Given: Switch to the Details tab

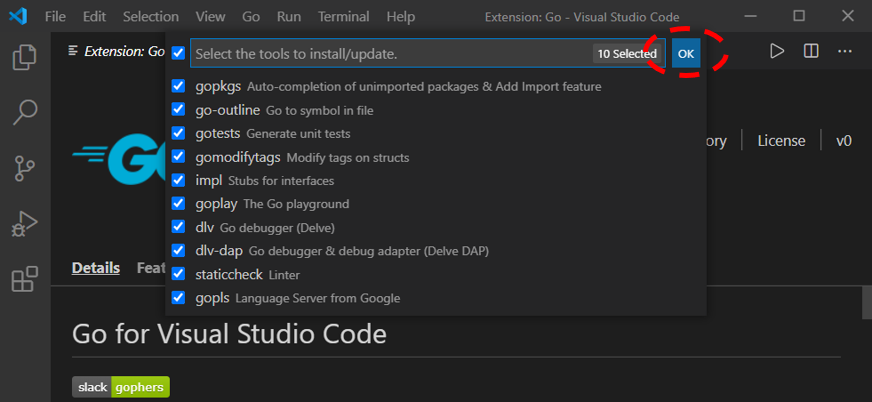Looking at the screenshot, I should tap(96, 268).
